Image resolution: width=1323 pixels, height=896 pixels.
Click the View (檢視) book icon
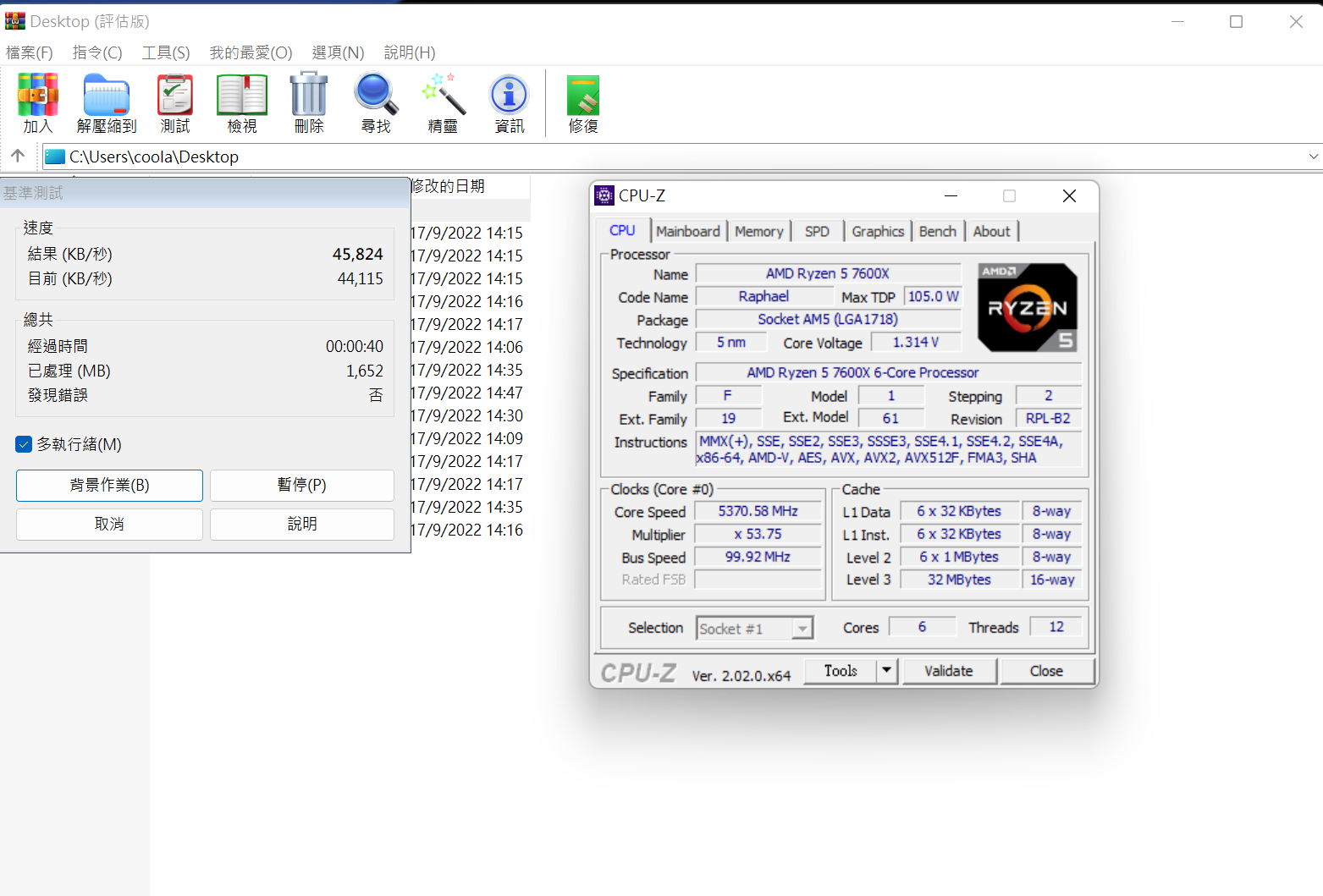pos(242,94)
